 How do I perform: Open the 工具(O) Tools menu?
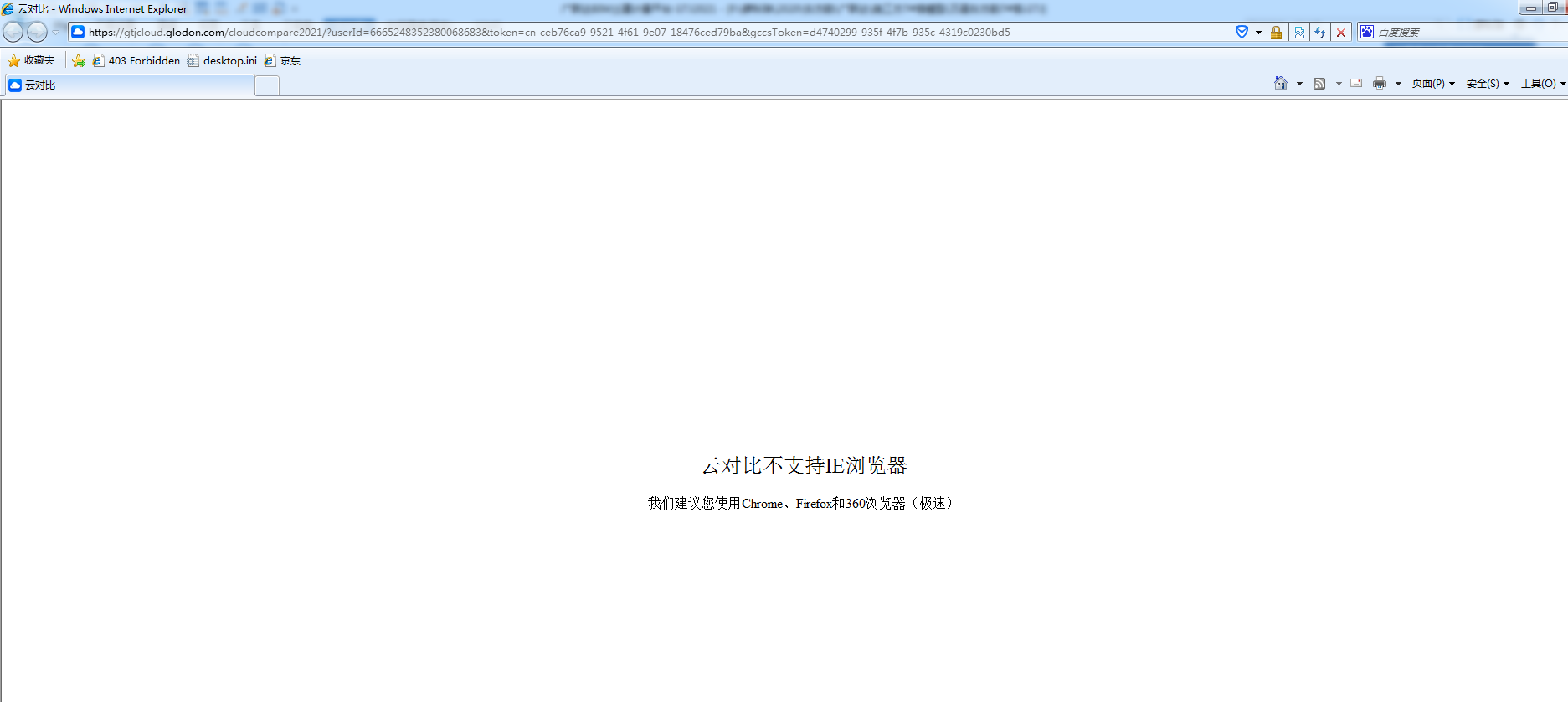click(x=1543, y=83)
